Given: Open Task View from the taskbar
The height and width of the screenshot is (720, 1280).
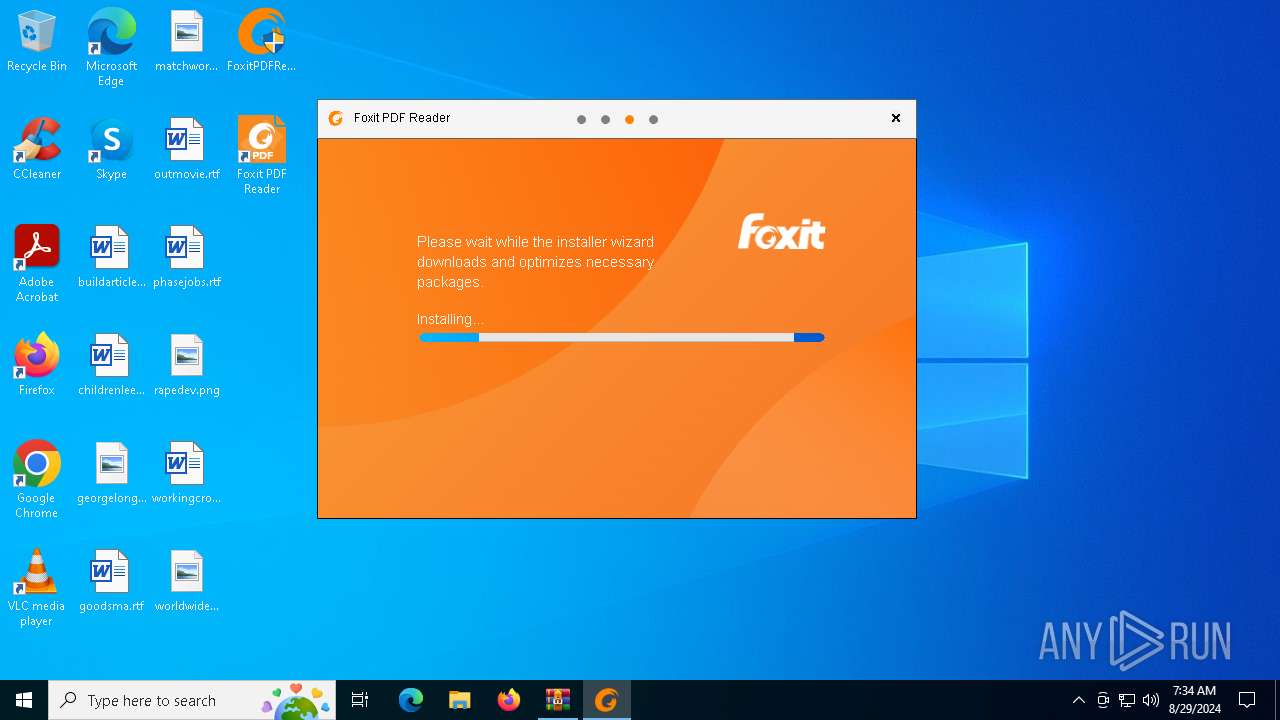Looking at the screenshot, I should 360,701.
